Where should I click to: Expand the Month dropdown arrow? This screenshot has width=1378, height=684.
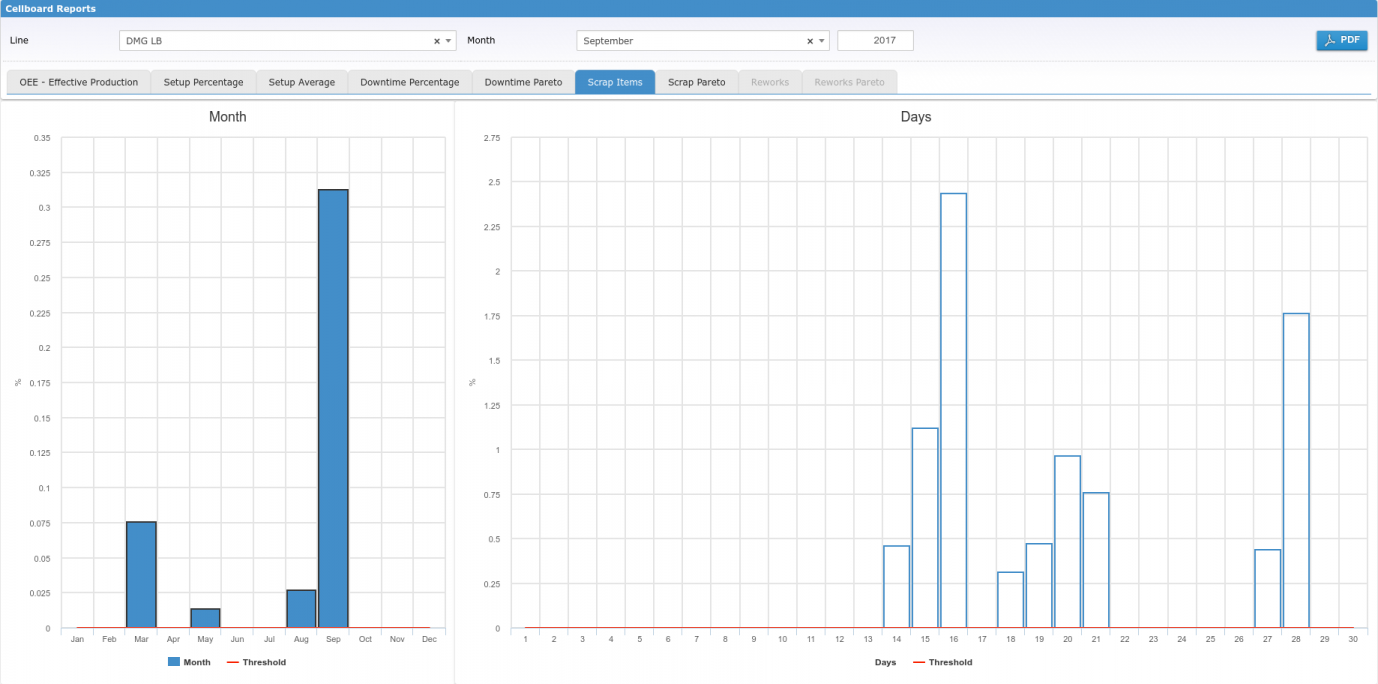click(822, 41)
